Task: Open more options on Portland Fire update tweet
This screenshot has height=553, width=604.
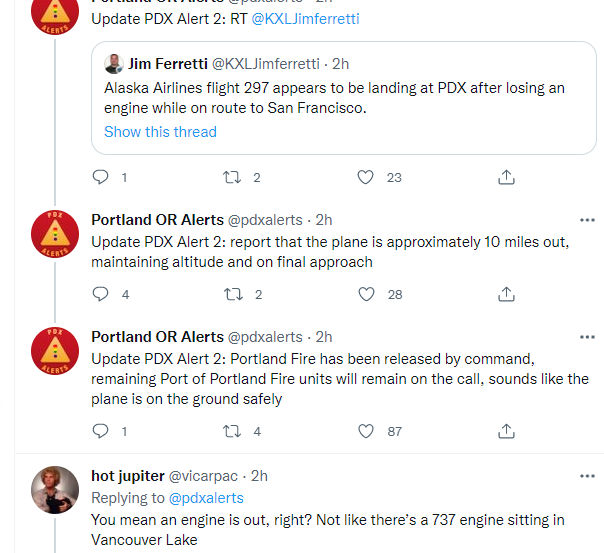Action: coord(587,337)
